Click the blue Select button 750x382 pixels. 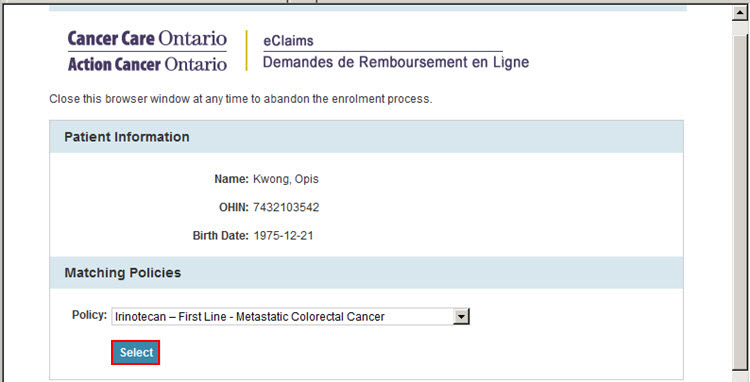point(135,353)
